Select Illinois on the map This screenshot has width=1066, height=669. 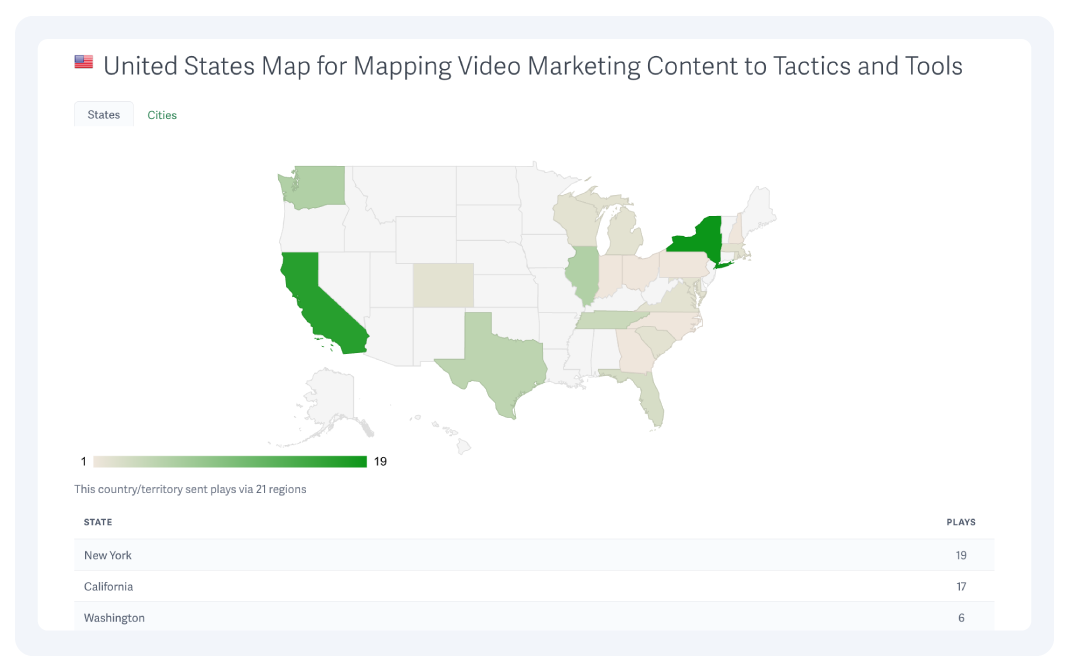(x=585, y=279)
